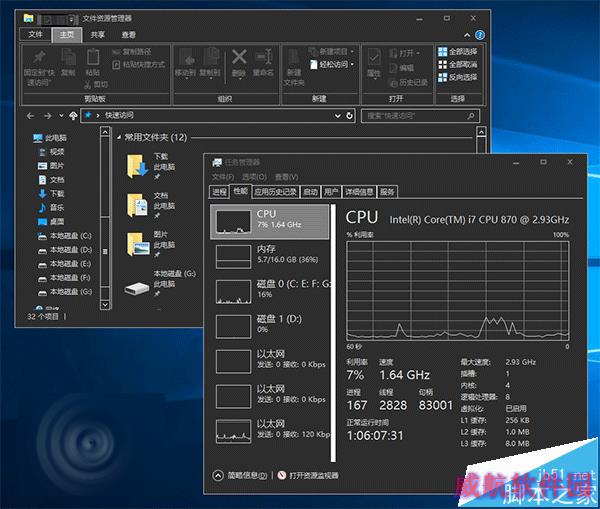
Task: Click 粘贴快捷方式 paste shortcut item
Action: click(139, 65)
